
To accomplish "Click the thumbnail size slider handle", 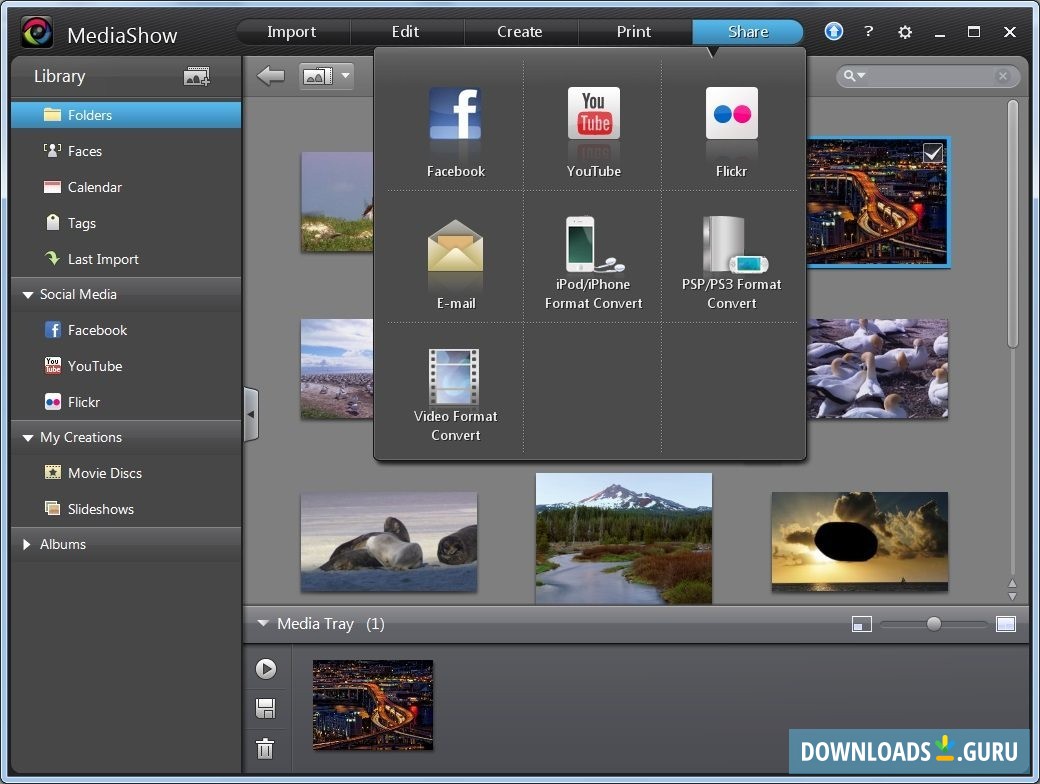I will [933, 624].
